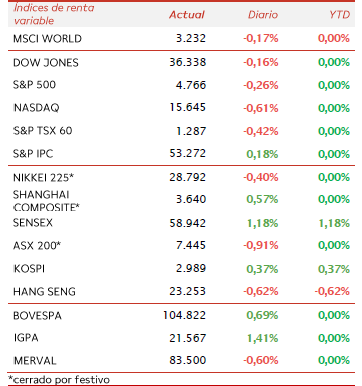
Task: Select the S&P 500 actual value 4.766
Action: 191,85
